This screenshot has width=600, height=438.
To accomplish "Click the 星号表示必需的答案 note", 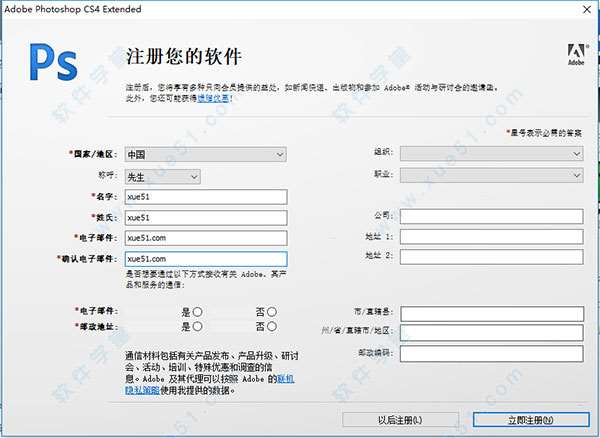I will coord(544,133).
